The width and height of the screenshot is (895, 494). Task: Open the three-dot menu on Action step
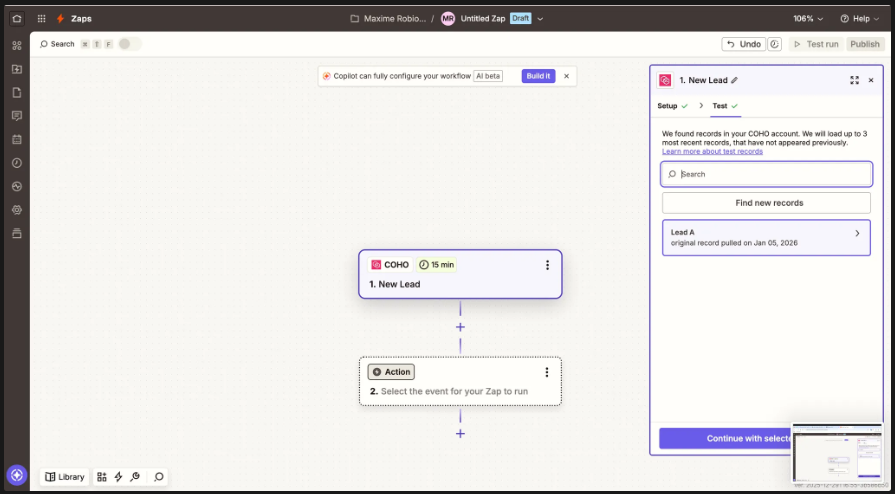547,372
